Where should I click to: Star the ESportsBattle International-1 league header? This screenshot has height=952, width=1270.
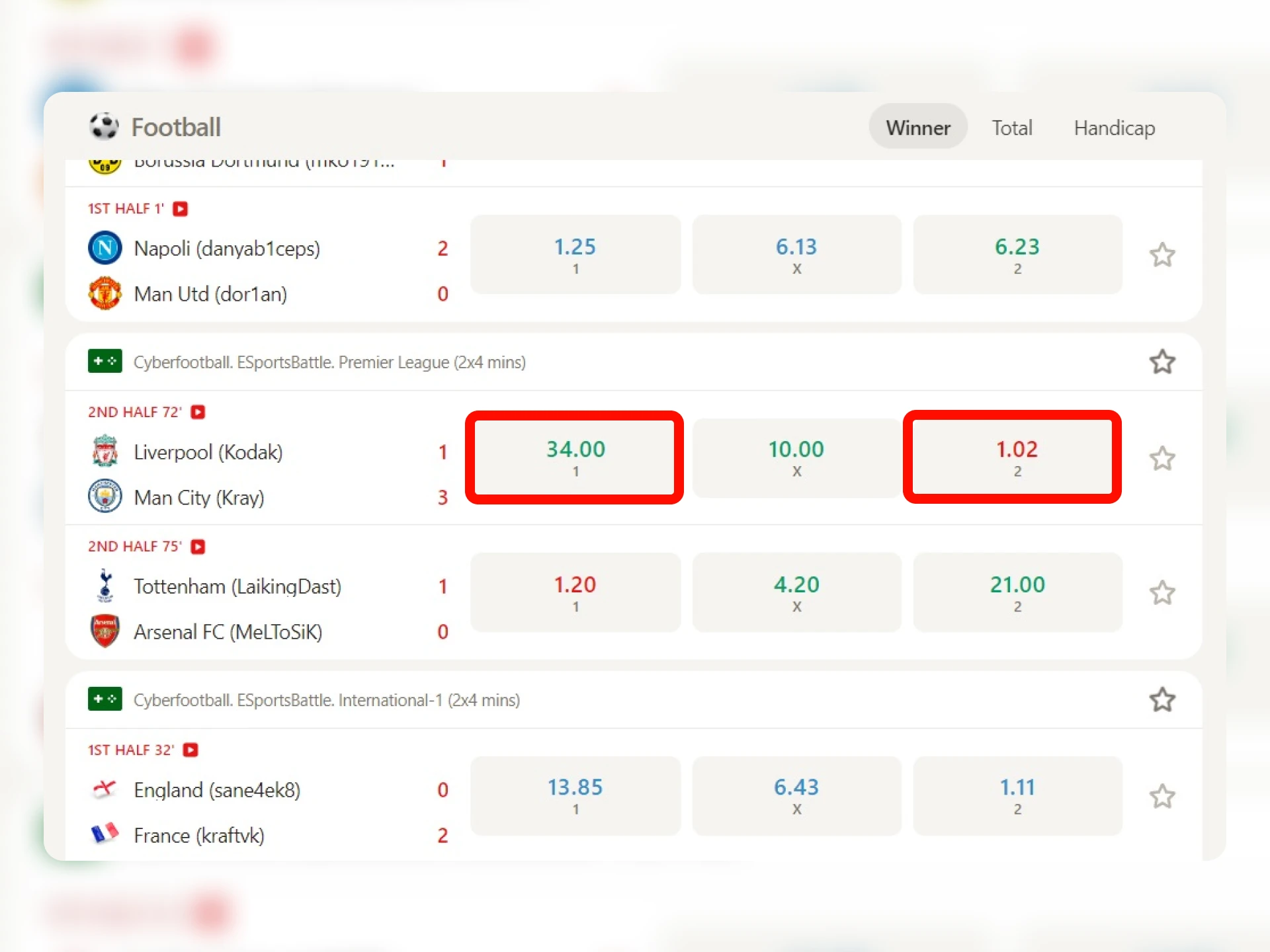(x=1162, y=699)
